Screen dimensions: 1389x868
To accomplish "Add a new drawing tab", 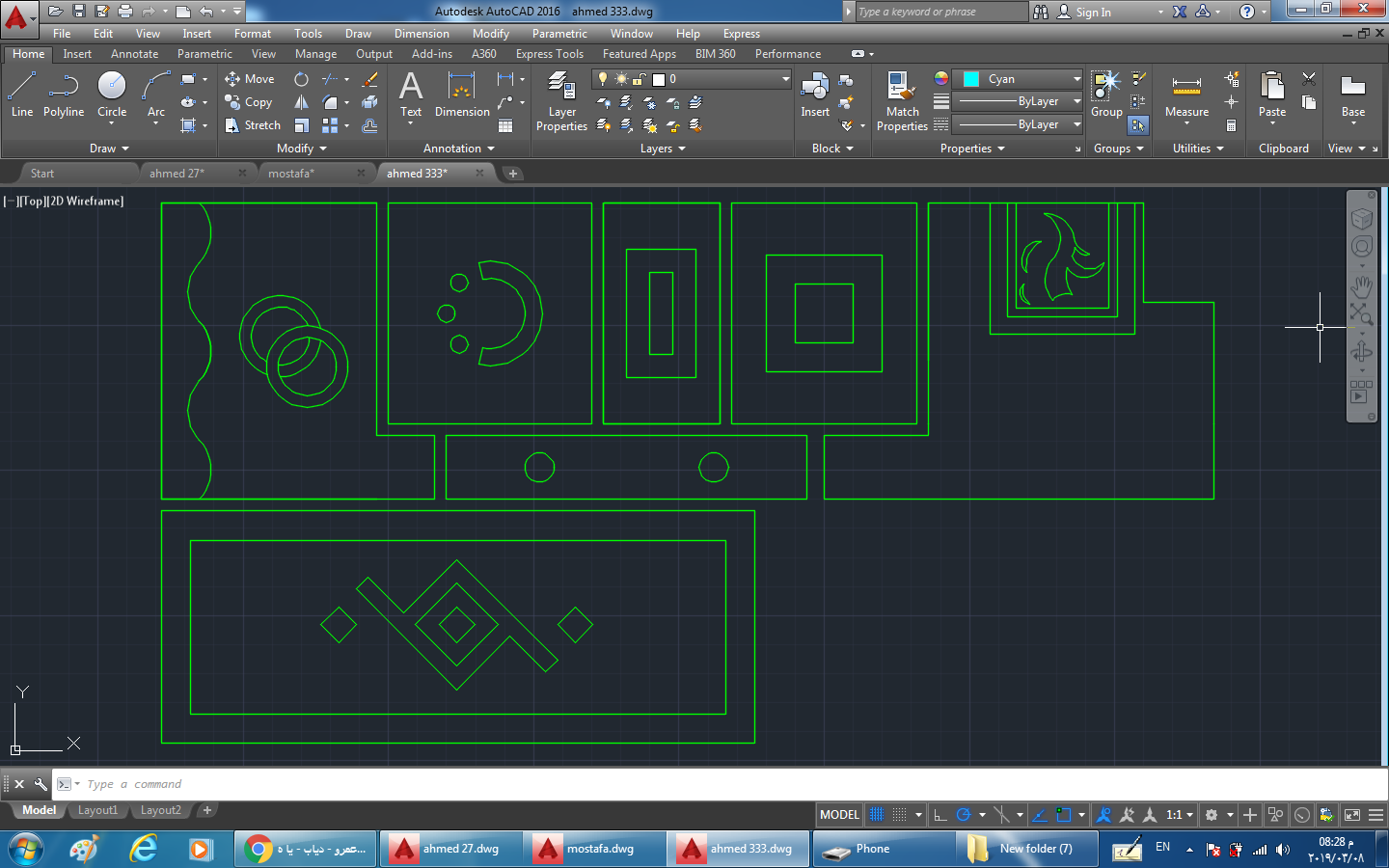I will pyautogui.click(x=513, y=174).
